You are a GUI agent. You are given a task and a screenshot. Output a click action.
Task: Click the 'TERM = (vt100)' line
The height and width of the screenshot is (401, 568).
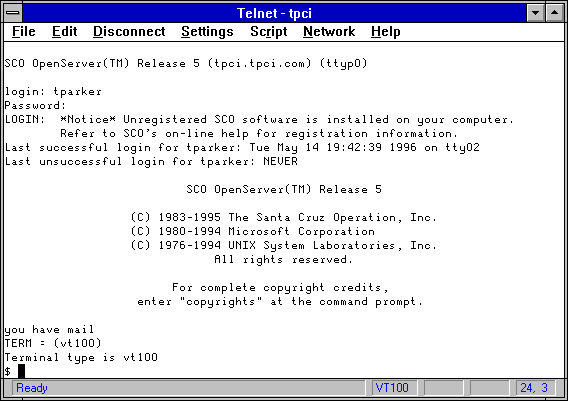53,343
